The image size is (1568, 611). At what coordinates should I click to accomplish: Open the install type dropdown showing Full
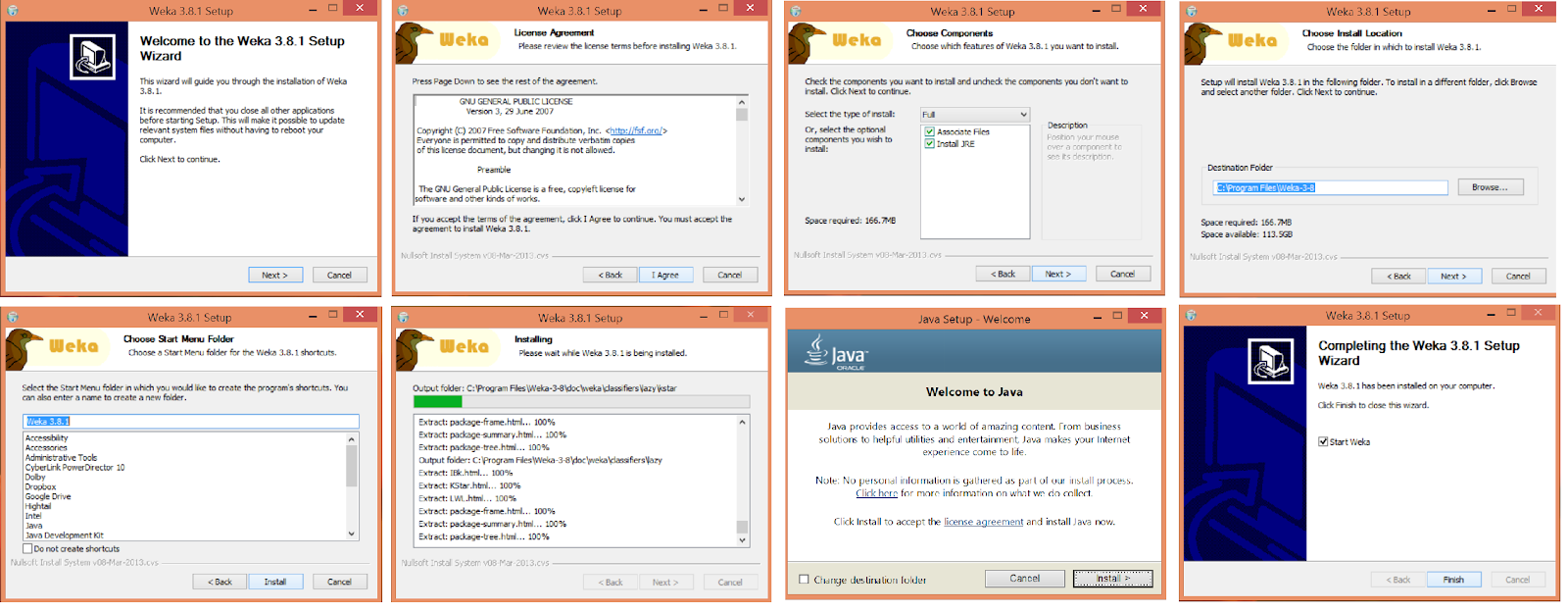pyautogui.click(x=975, y=115)
